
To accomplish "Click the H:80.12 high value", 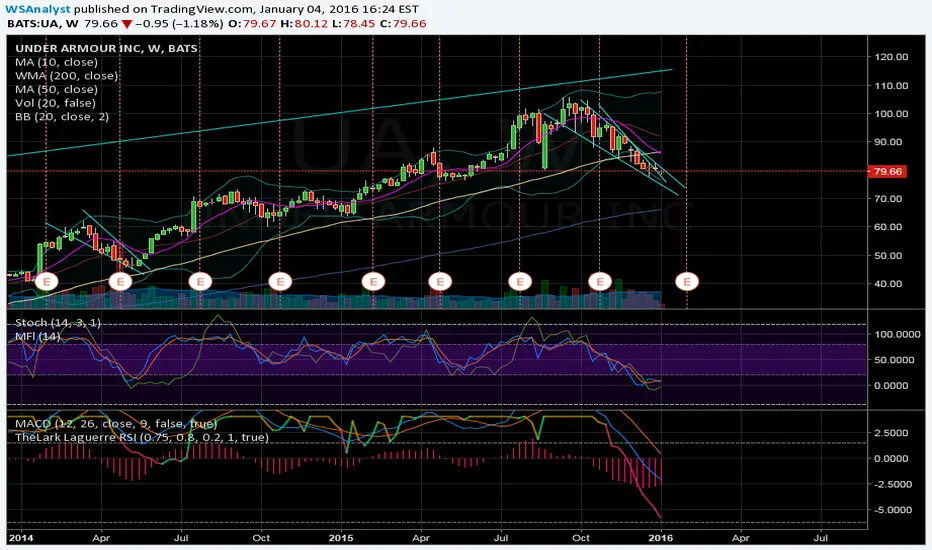I will 304,24.
